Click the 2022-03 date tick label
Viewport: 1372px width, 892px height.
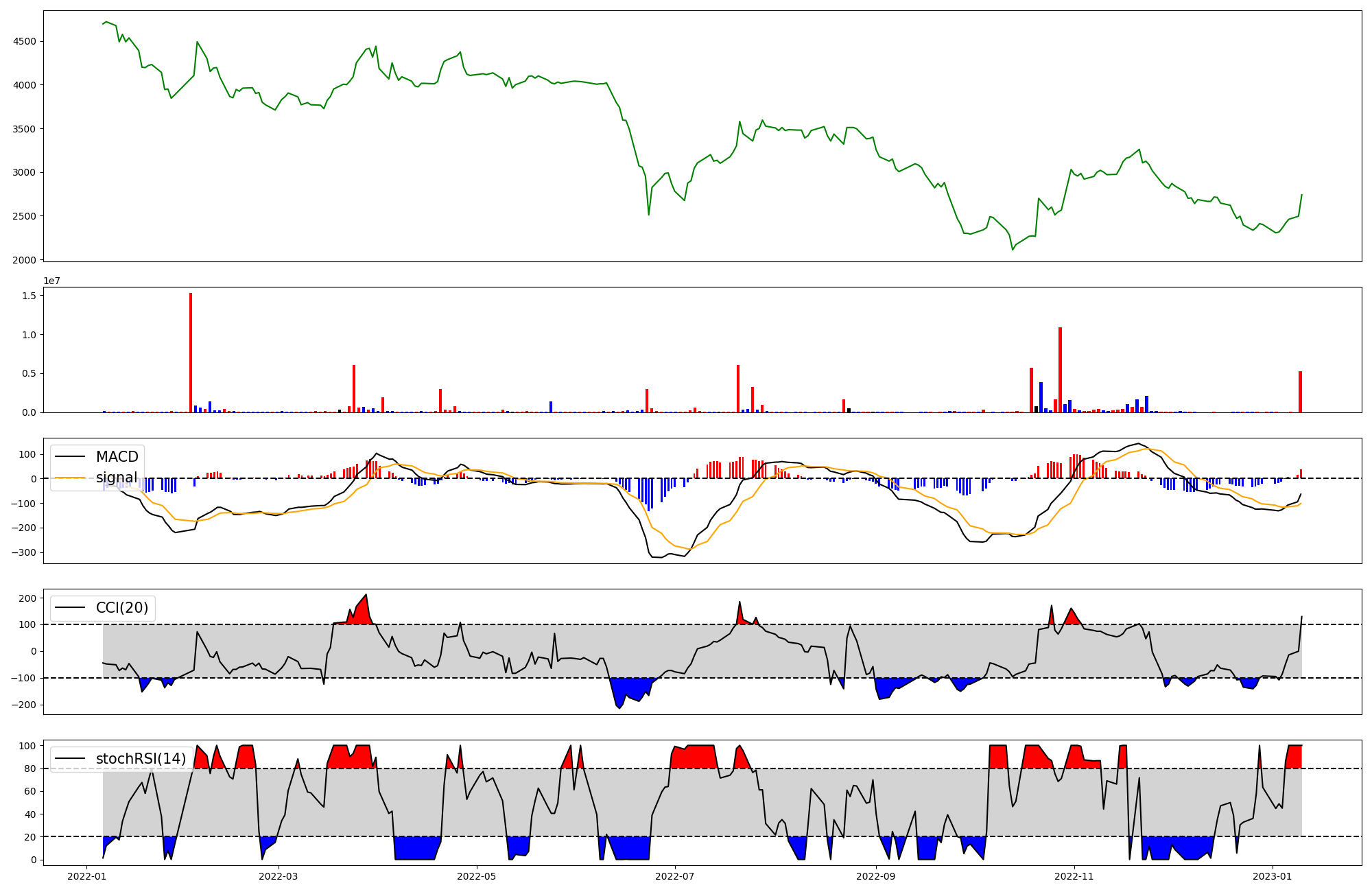pyautogui.click(x=279, y=876)
